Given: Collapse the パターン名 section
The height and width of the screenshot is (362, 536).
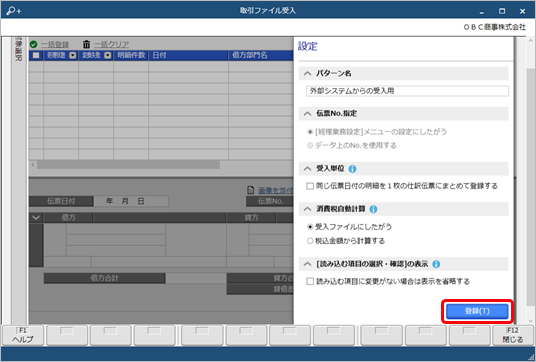Looking at the screenshot, I should tap(307, 73).
